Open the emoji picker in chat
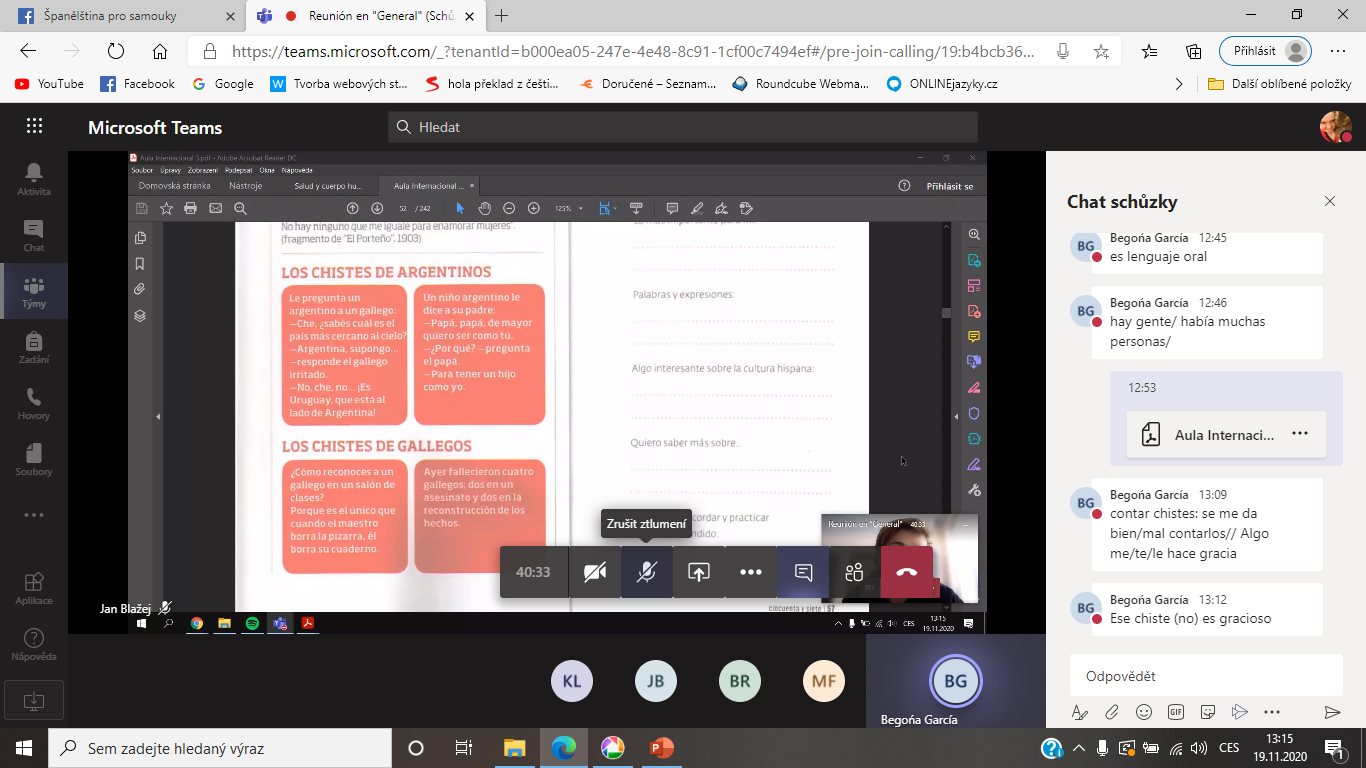The height and width of the screenshot is (768, 1366). pyautogui.click(x=1144, y=712)
